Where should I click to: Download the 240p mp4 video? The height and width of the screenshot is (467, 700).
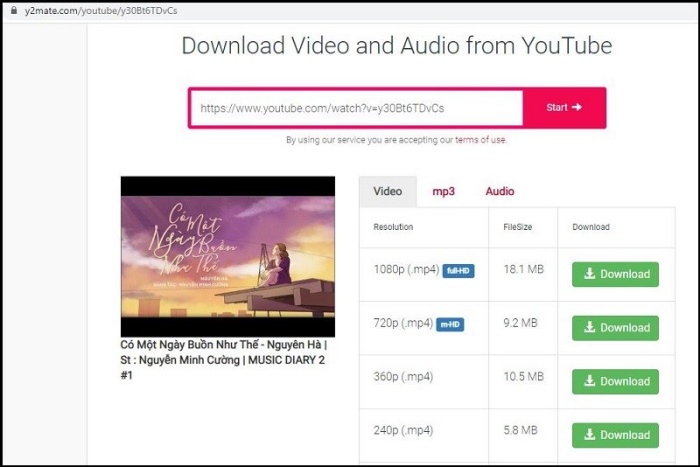coord(615,435)
